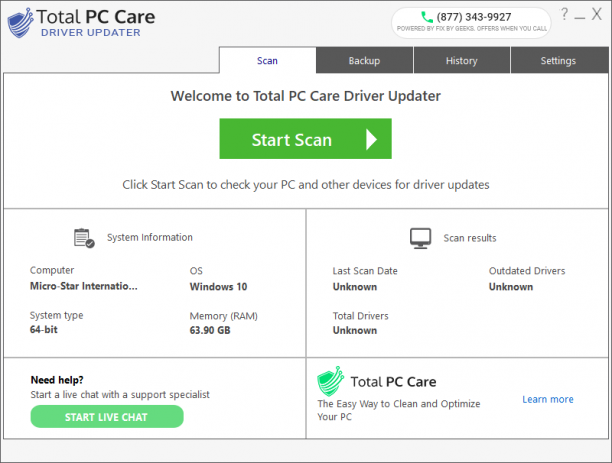Click the Total PC Care shield logo
Viewport: 612px width, 463px height.
pyautogui.click(x=21, y=23)
